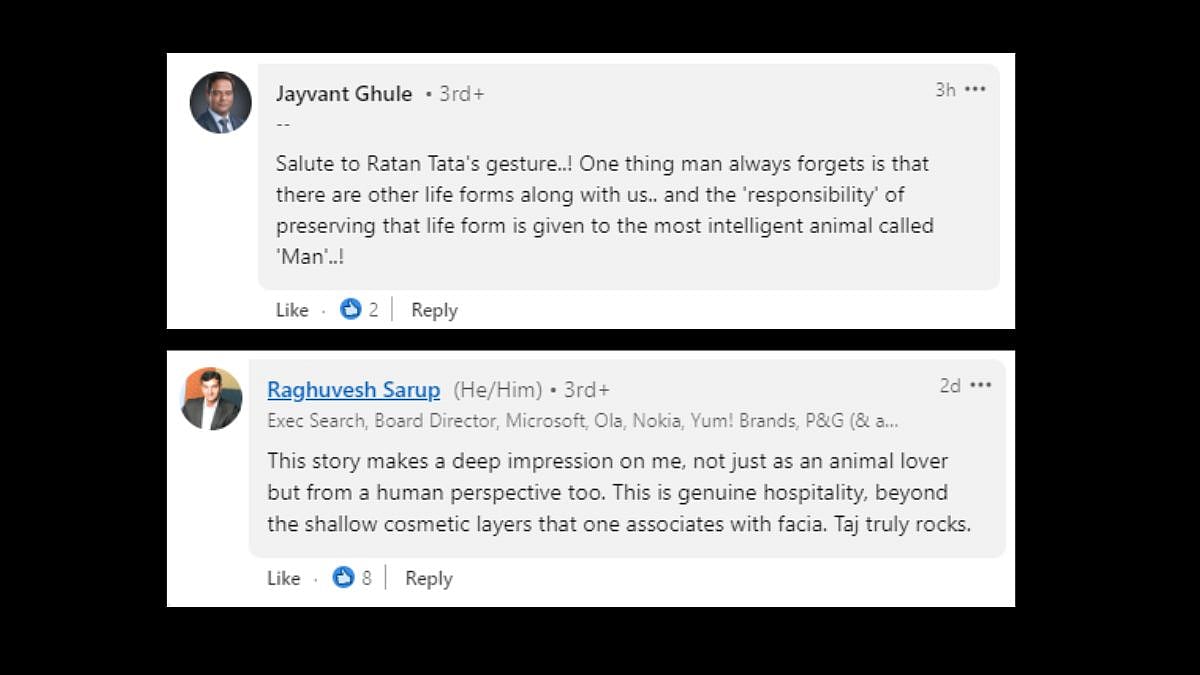Like Raghuvesh Sarup's comment
The height and width of the screenshot is (675, 1200).
tap(283, 578)
